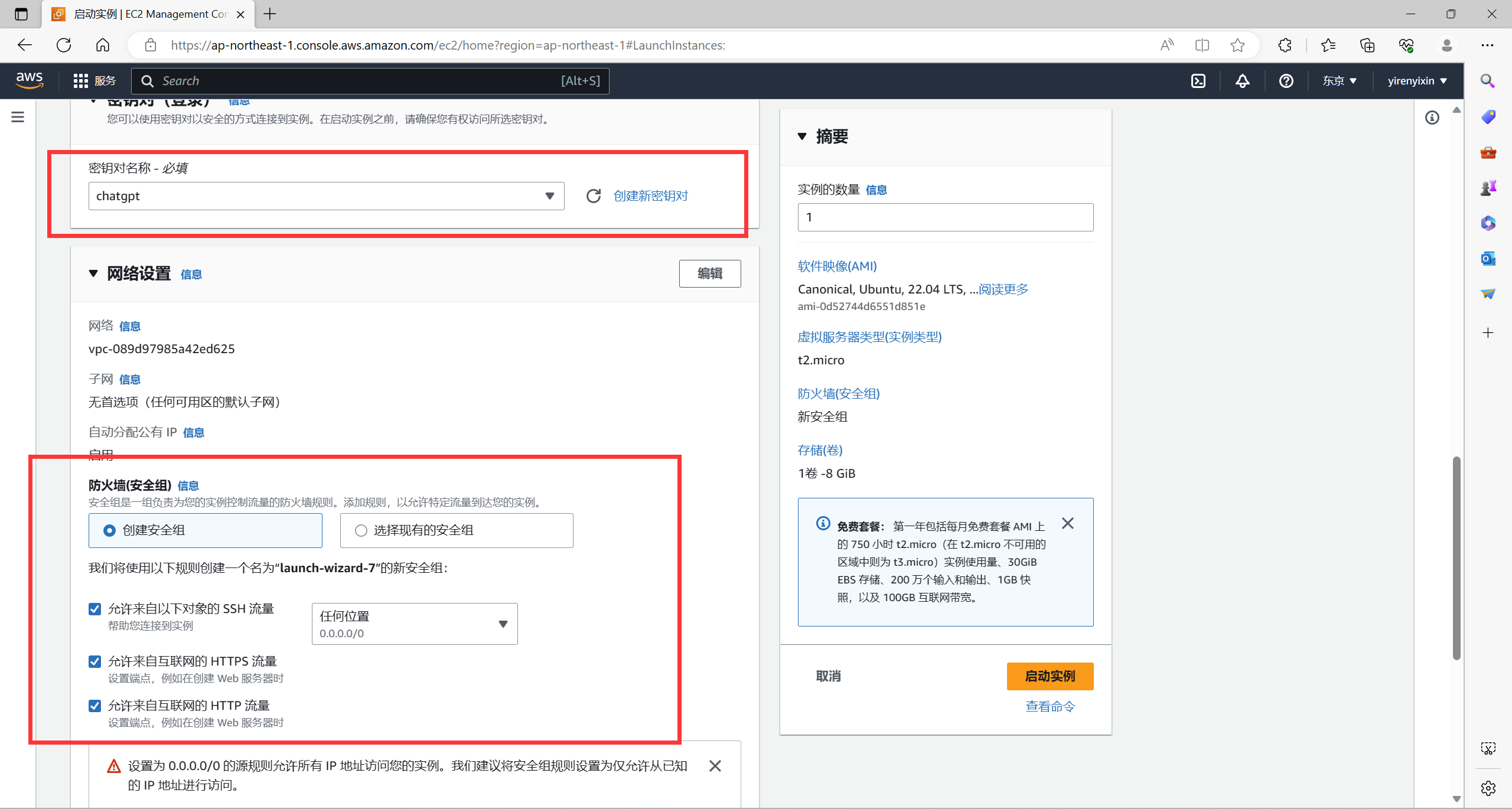Click the Cancel button in summary
1512x809 pixels.
pyautogui.click(x=828, y=676)
